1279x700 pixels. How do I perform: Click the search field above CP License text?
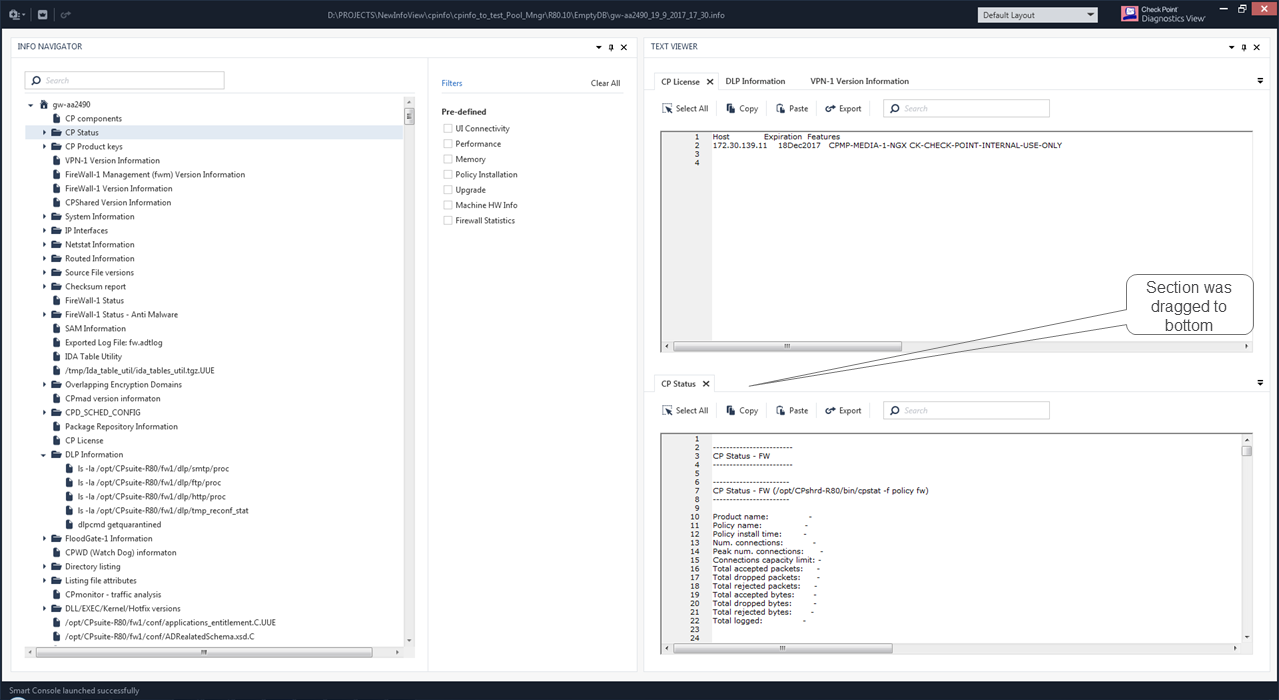coord(966,108)
